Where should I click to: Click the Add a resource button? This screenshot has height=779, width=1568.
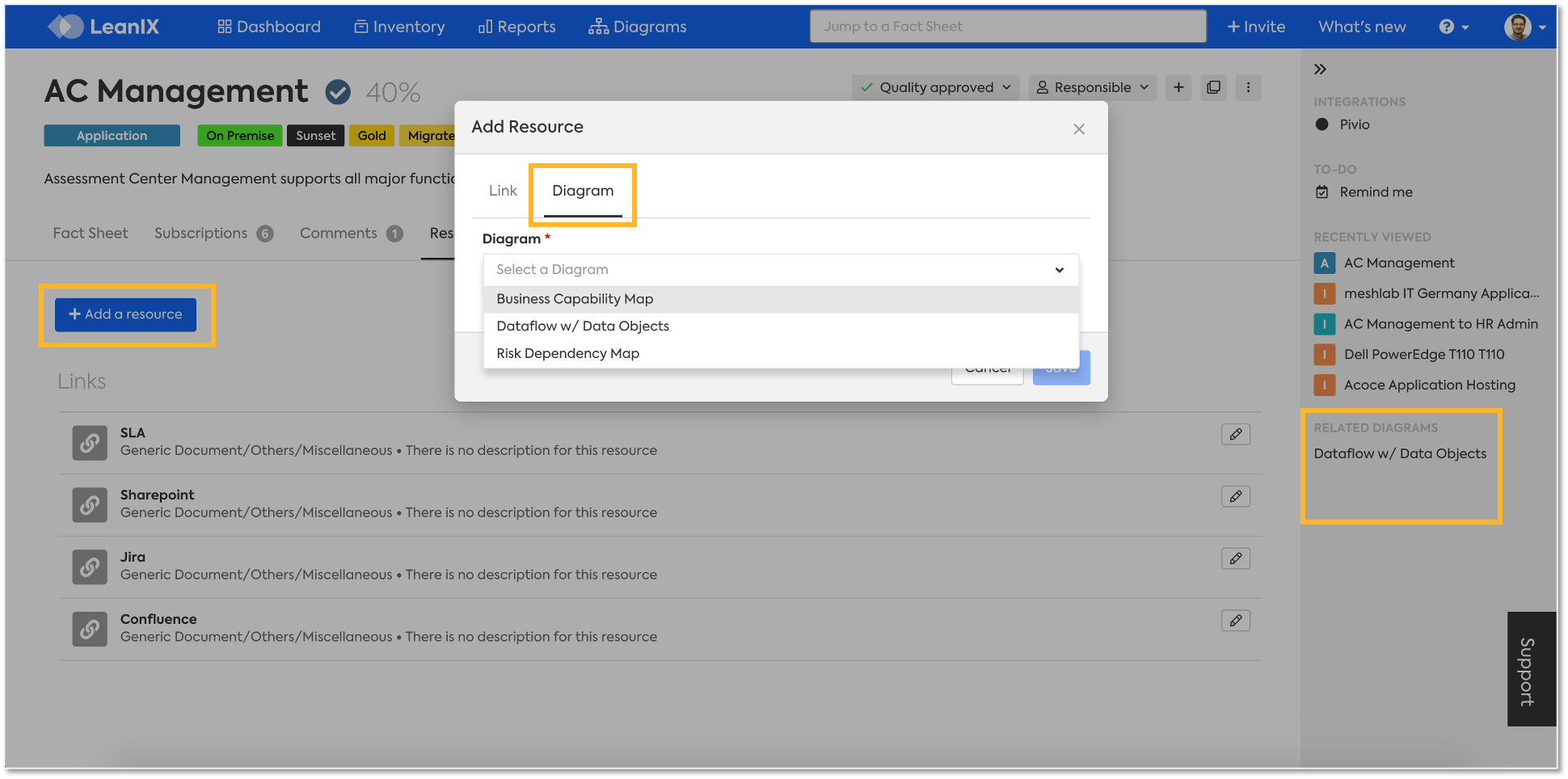[125, 314]
